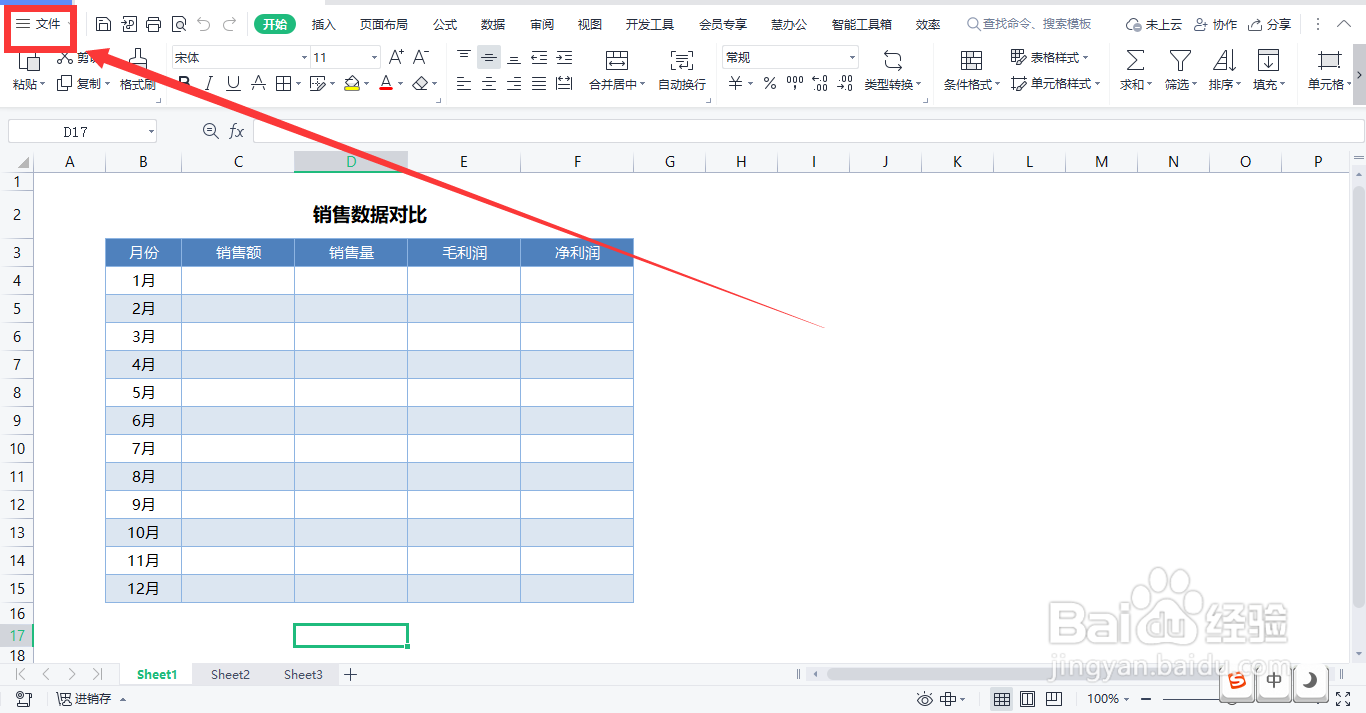This screenshot has height=713, width=1366.
Task: Click increase decimal places icon
Action: click(x=820, y=84)
